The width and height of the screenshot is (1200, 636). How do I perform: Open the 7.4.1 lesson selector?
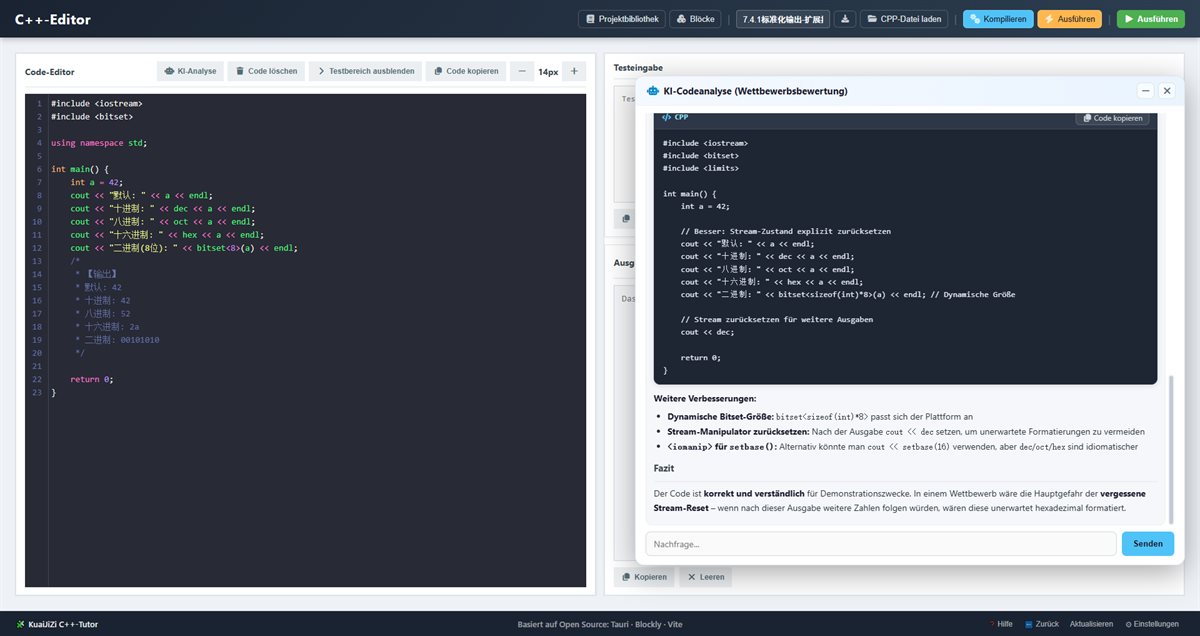(783, 19)
